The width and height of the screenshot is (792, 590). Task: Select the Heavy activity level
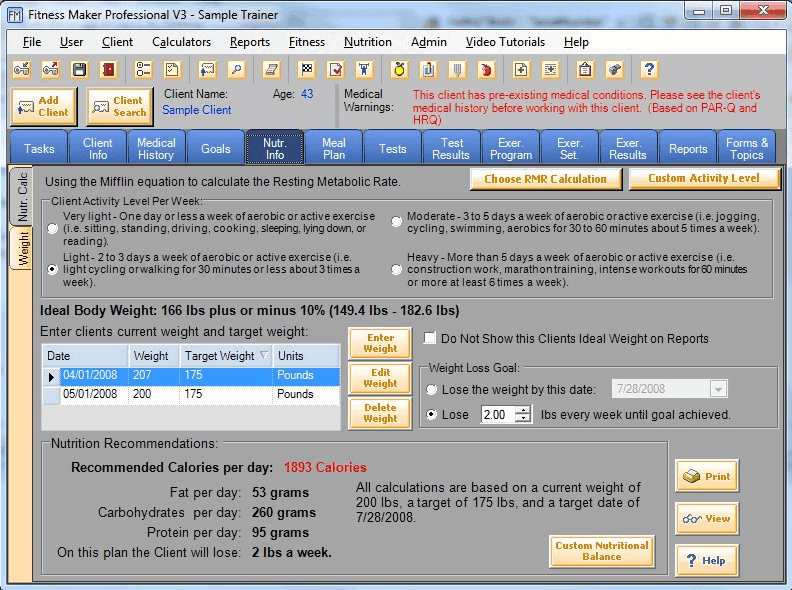[x=397, y=270]
